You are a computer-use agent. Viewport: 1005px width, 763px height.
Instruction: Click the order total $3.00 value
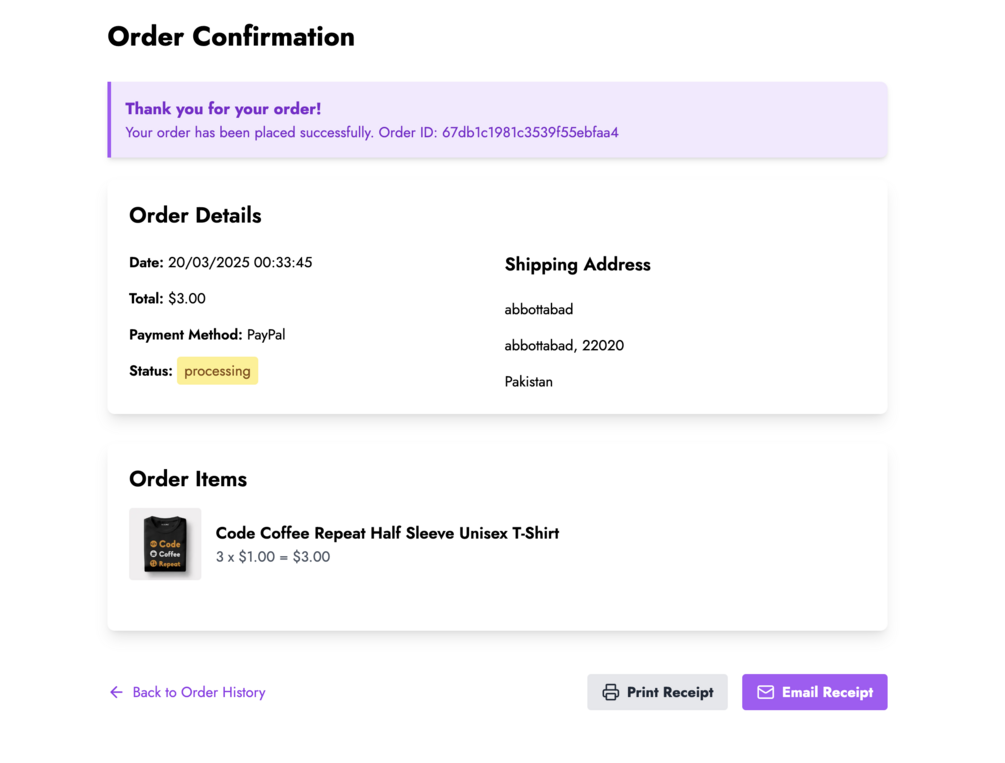(187, 299)
